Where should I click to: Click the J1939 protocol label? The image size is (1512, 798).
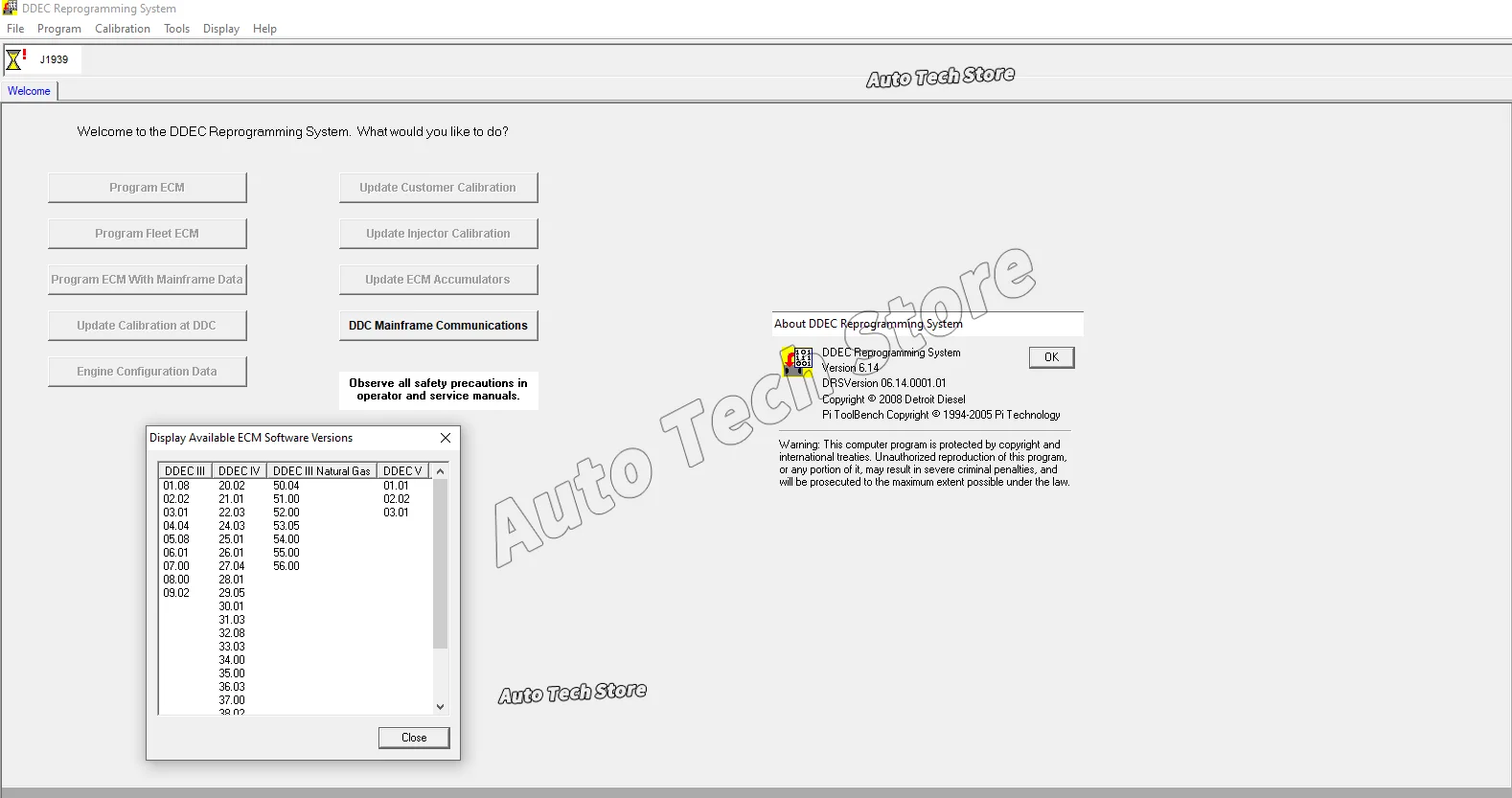click(x=54, y=59)
